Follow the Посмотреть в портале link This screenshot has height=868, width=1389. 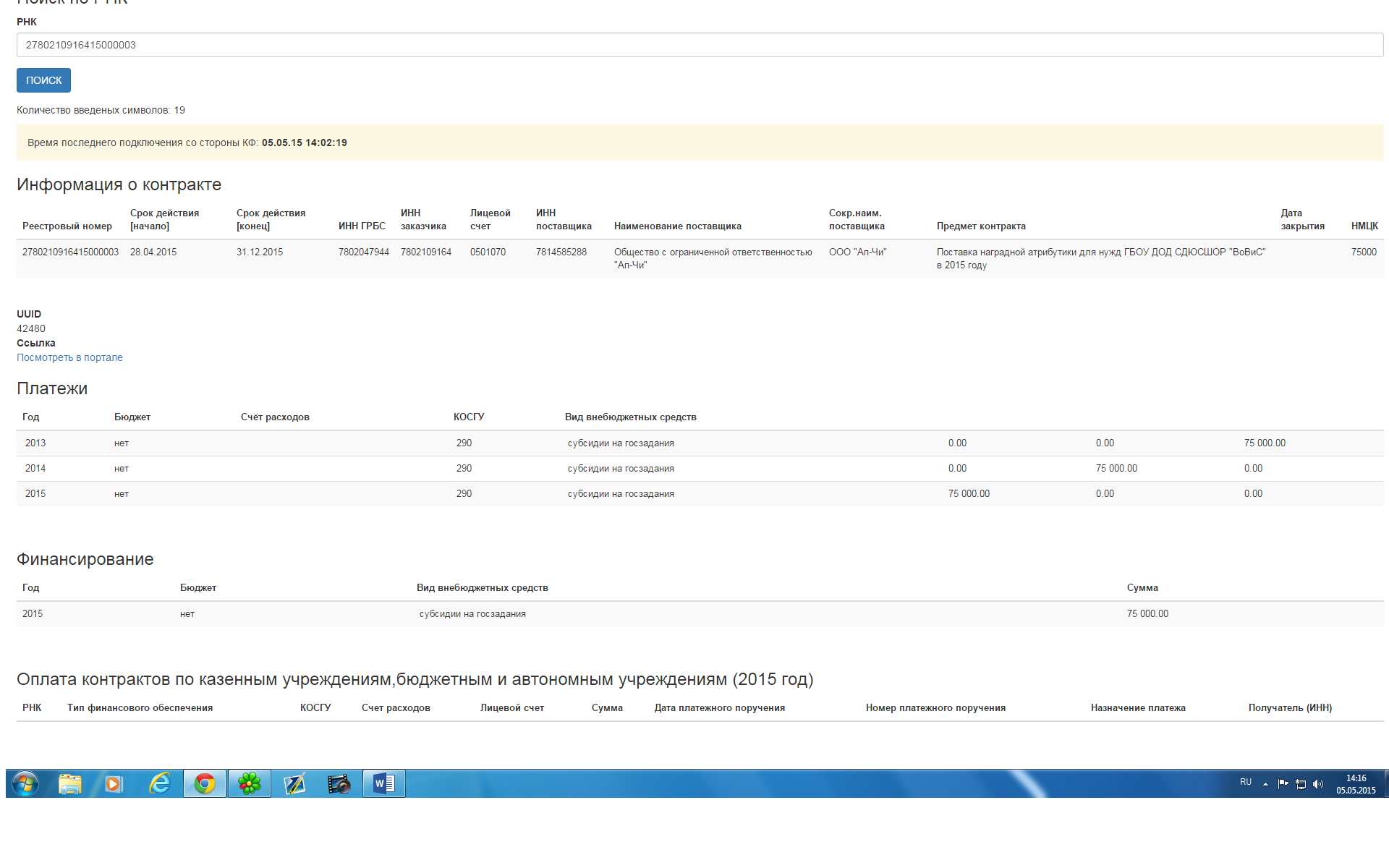click(69, 357)
